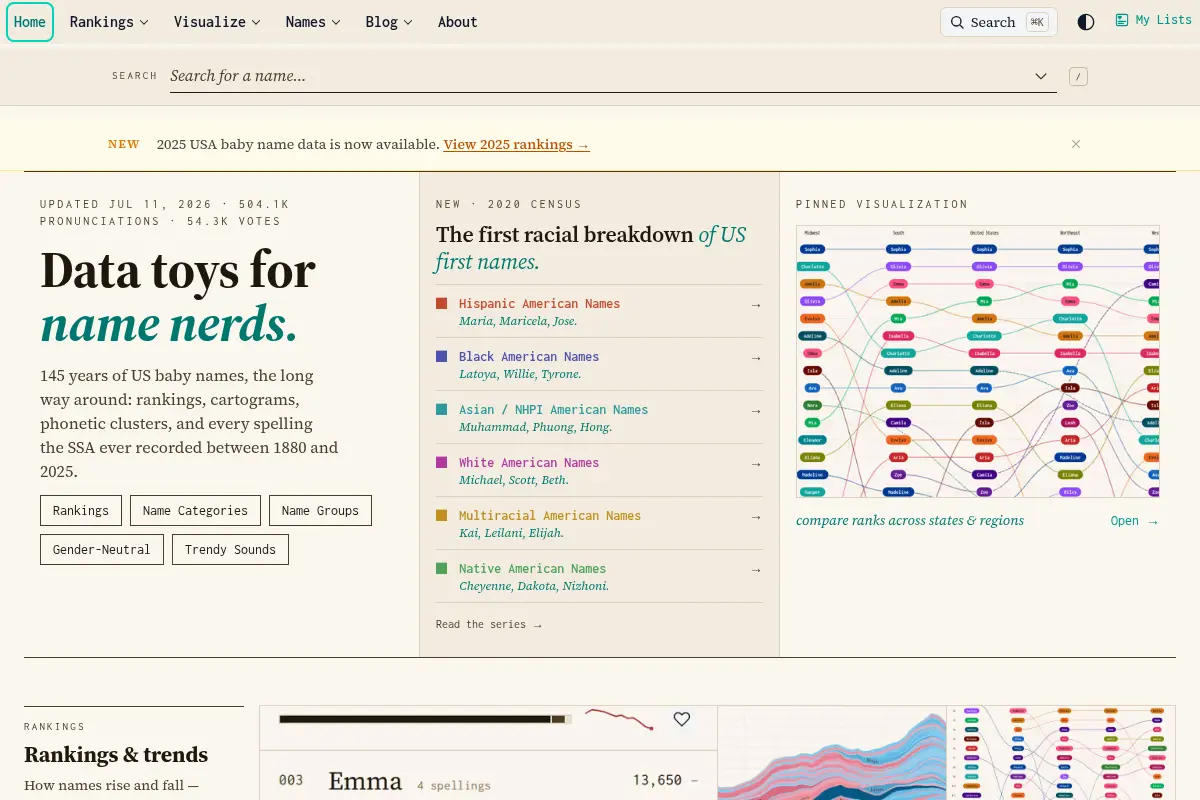Open the Visualize menu

click(217, 22)
